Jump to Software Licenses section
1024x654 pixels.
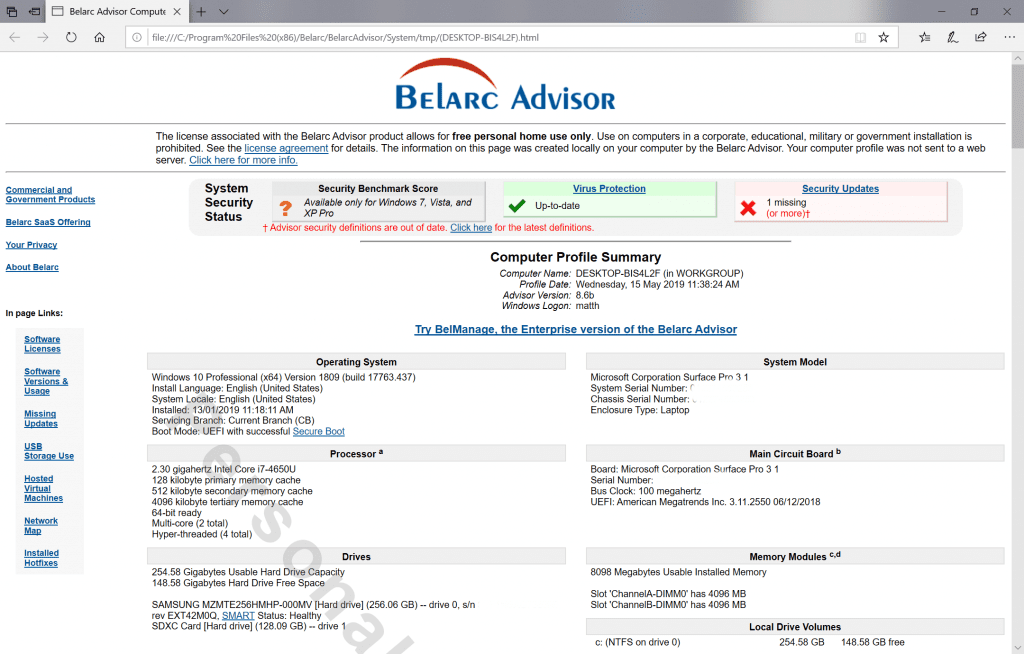click(42, 344)
